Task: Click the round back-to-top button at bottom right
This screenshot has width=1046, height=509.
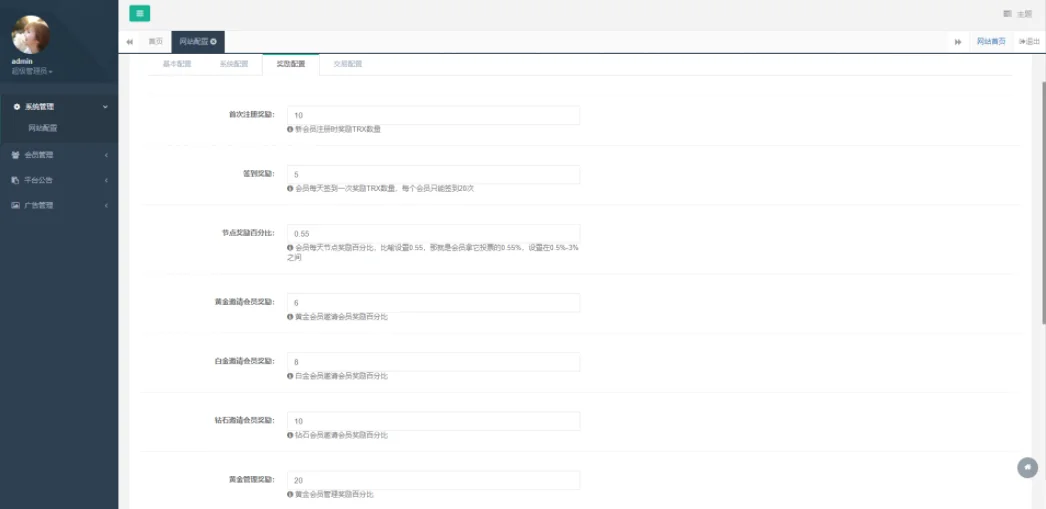Action: click(x=1026, y=467)
